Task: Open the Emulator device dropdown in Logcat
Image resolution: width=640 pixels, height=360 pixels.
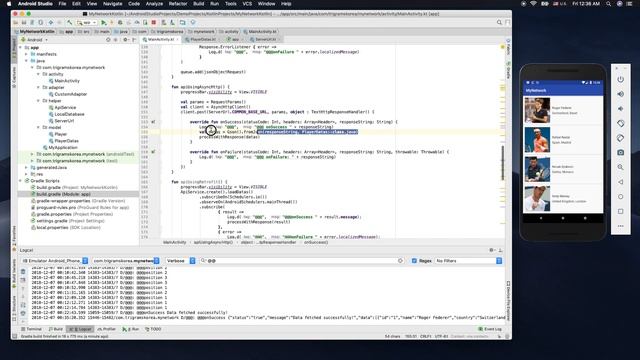Action: pyautogui.click(x=55, y=260)
